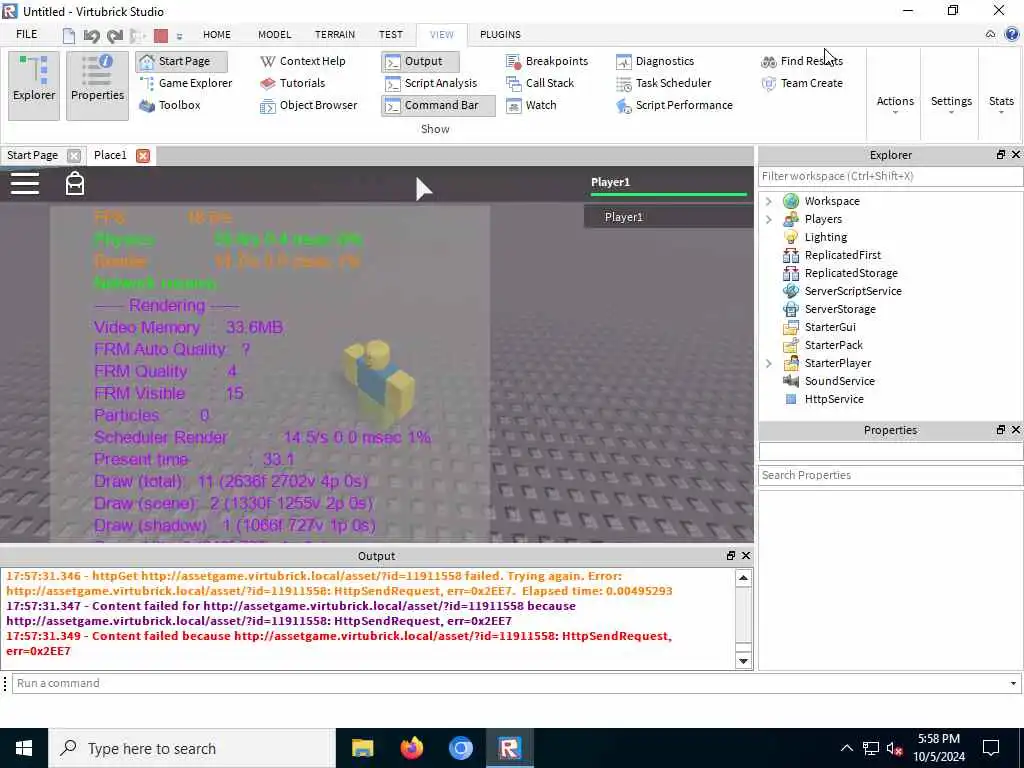Image resolution: width=1024 pixels, height=768 pixels.
Task: Show the Toolbox panel
Action: pyautogui.click(x=170, y=105)
